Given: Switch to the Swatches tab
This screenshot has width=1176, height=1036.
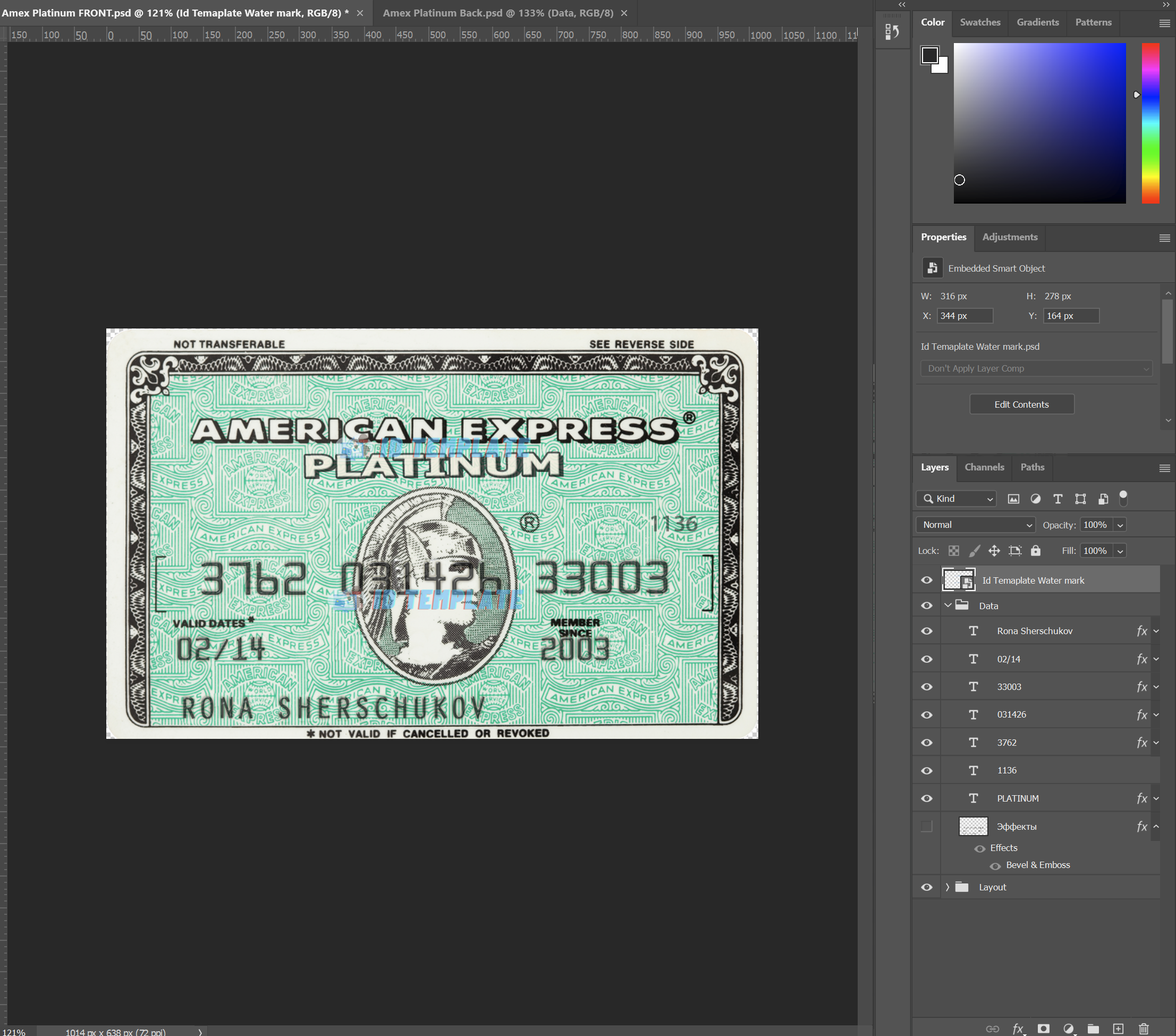Looking at the screenshot, I should (x=980, y=22).
